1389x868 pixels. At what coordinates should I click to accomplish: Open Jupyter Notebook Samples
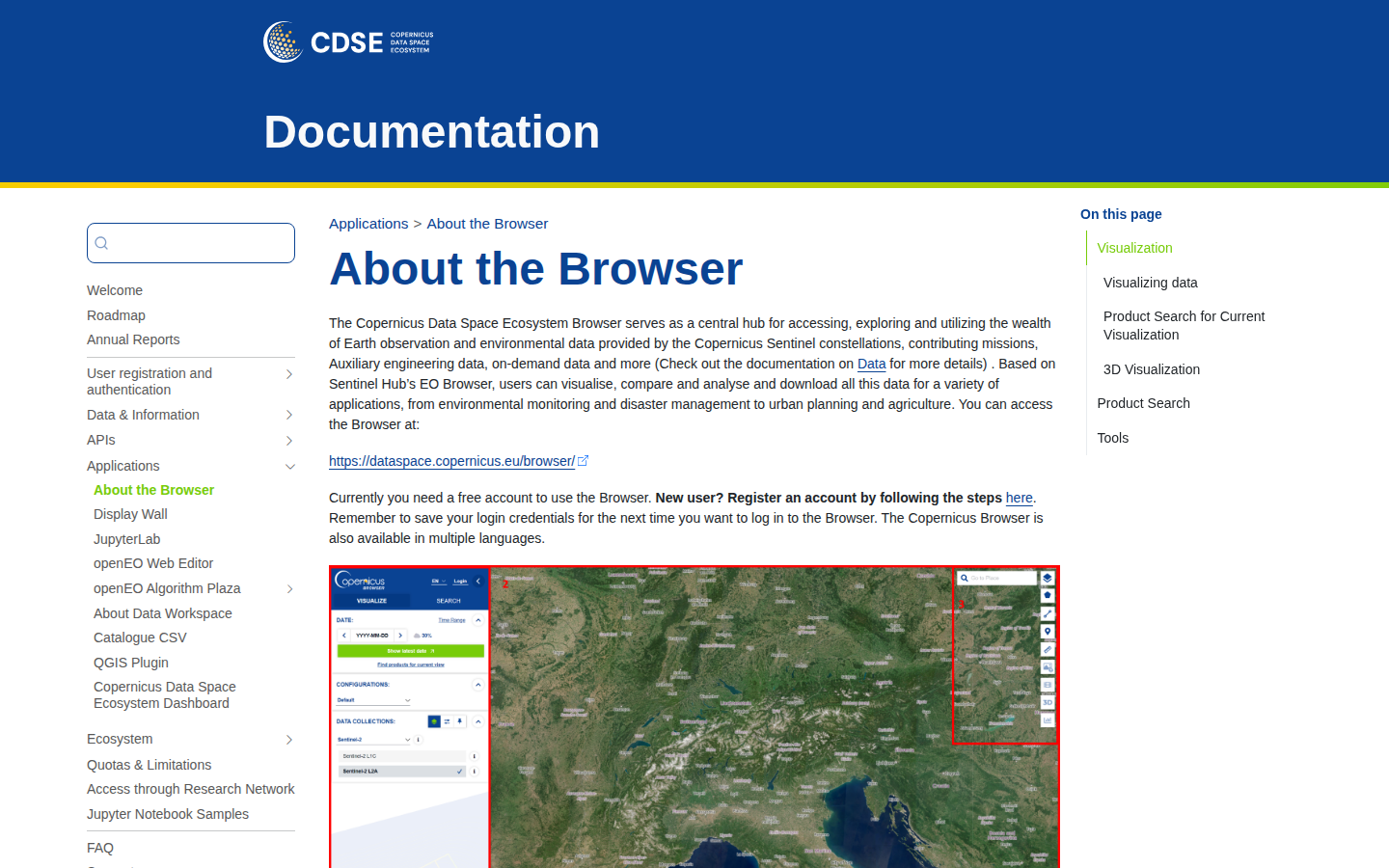[168, 814]
